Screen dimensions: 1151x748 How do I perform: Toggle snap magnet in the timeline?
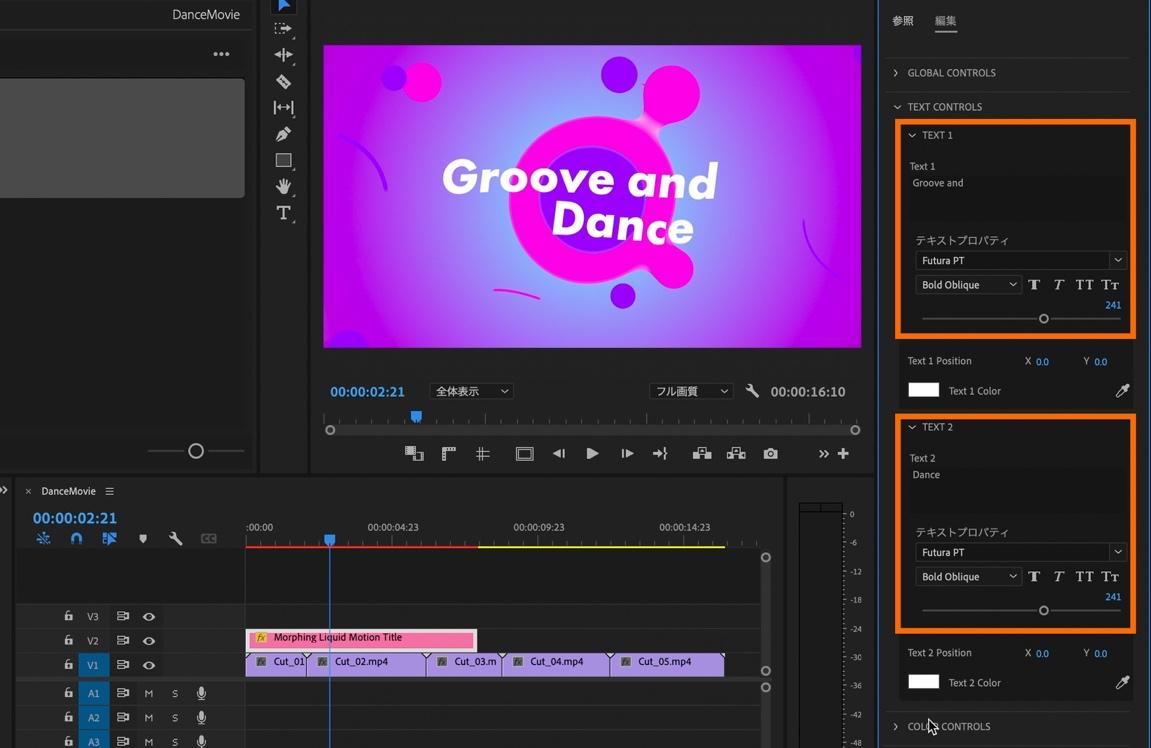76,539
